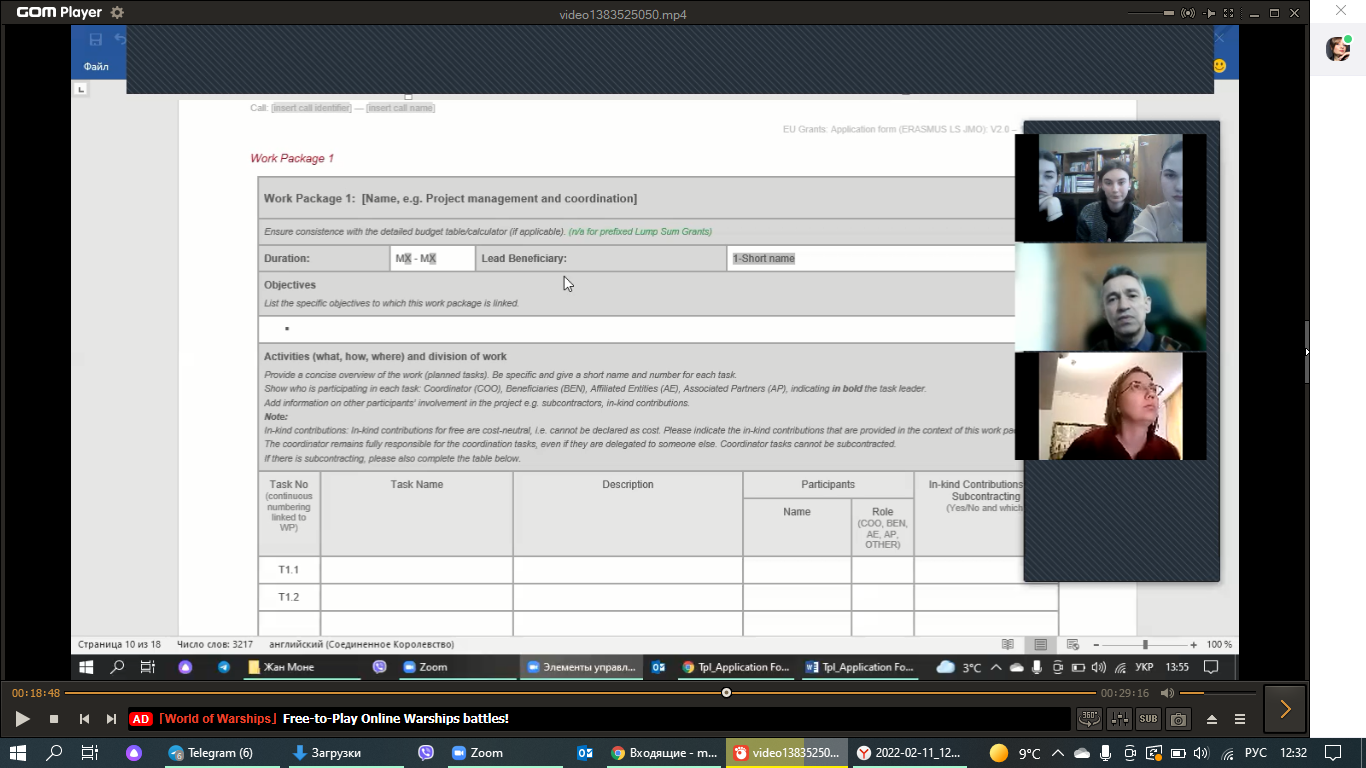Click the eject open file icon
The height and width of the screenshot is (768, 1366).
pos(1212,719)
